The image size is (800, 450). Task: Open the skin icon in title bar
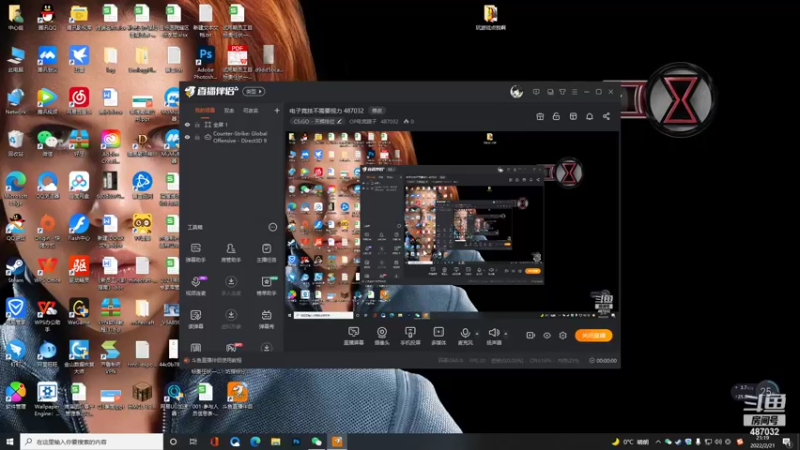pyautogui.click(x=562, y=92)
